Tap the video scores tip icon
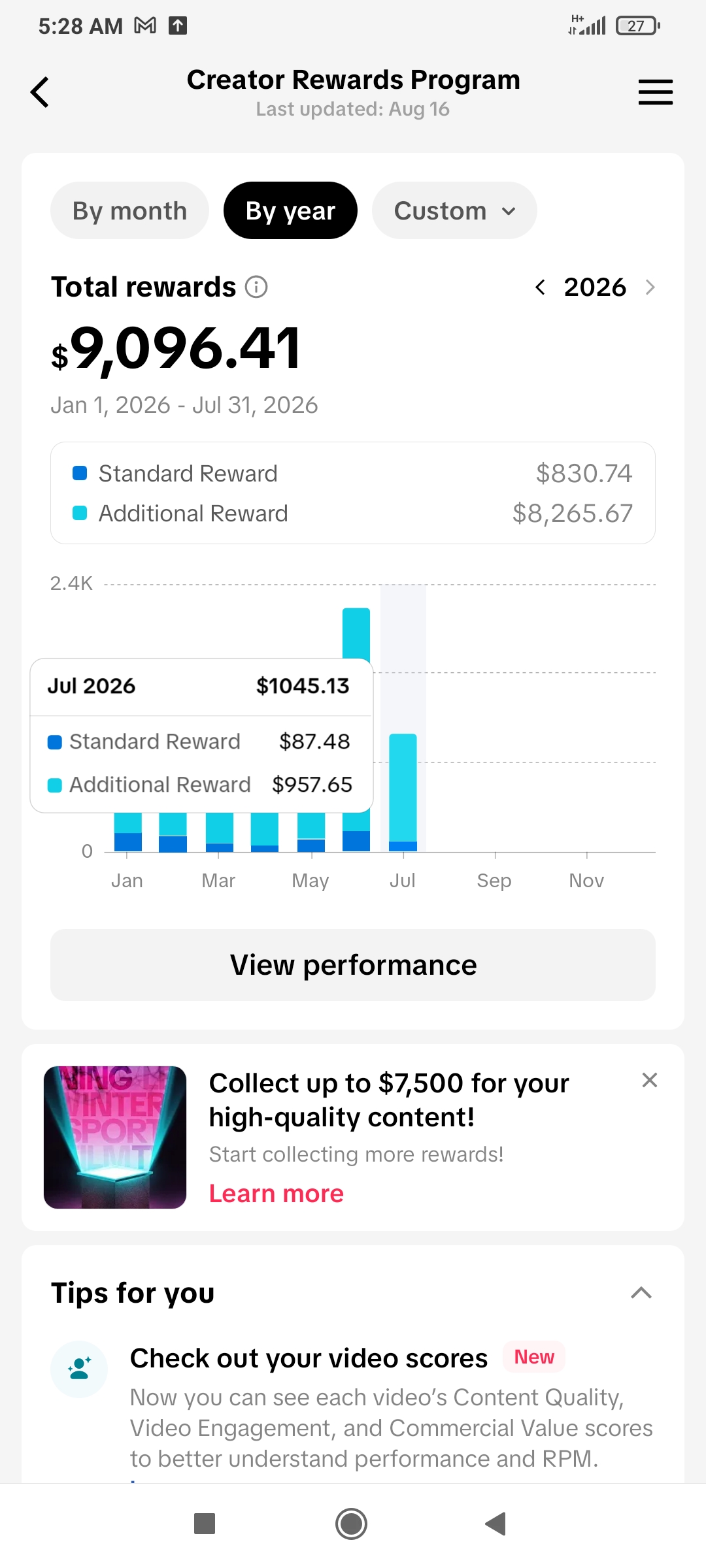Image resolution: width=706 pixels, height=1568 pixels. (x=79, y=1369)
